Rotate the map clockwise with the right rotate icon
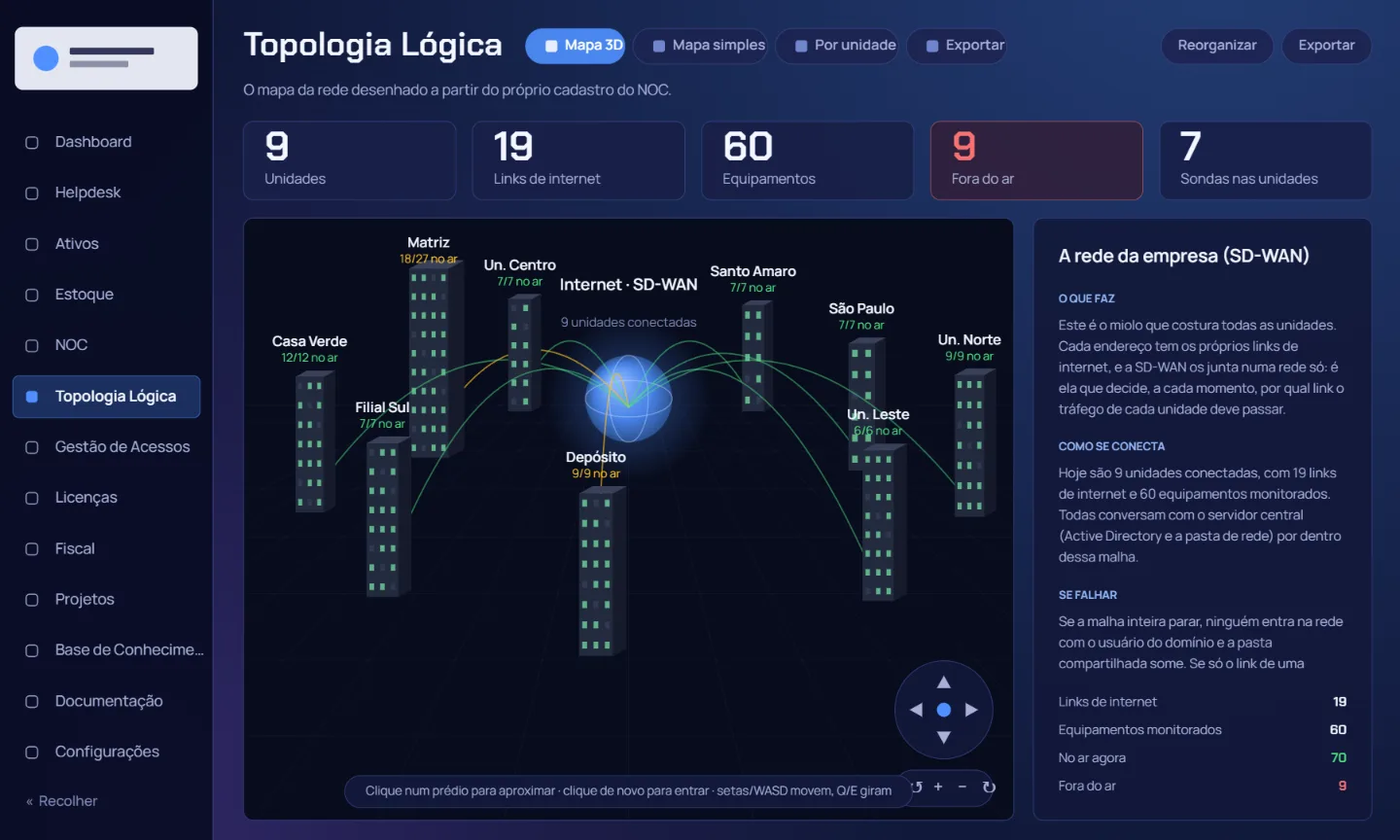Image resolution: width=1400 pixels, height=840 pixels. (989, 787)
